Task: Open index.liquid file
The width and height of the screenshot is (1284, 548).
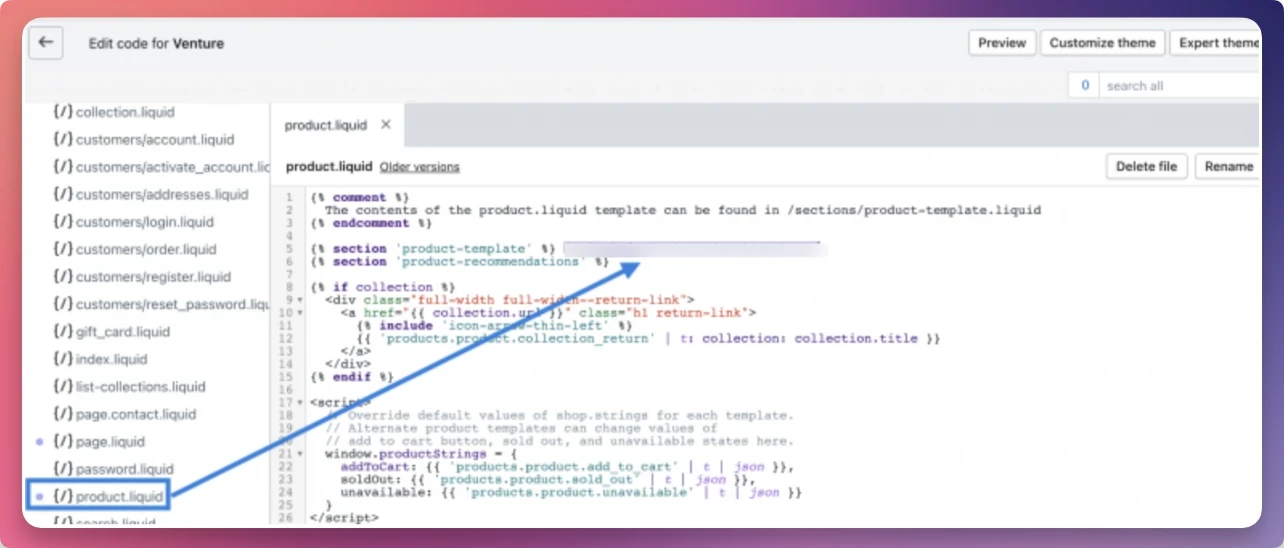Action: point(112,359)
